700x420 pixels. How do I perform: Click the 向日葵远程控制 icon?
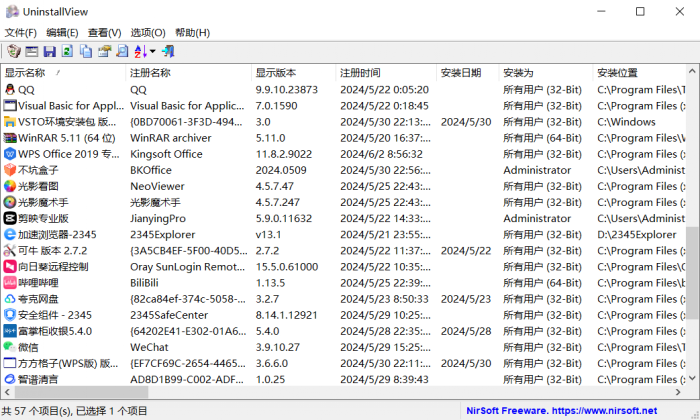coord(10,266)
